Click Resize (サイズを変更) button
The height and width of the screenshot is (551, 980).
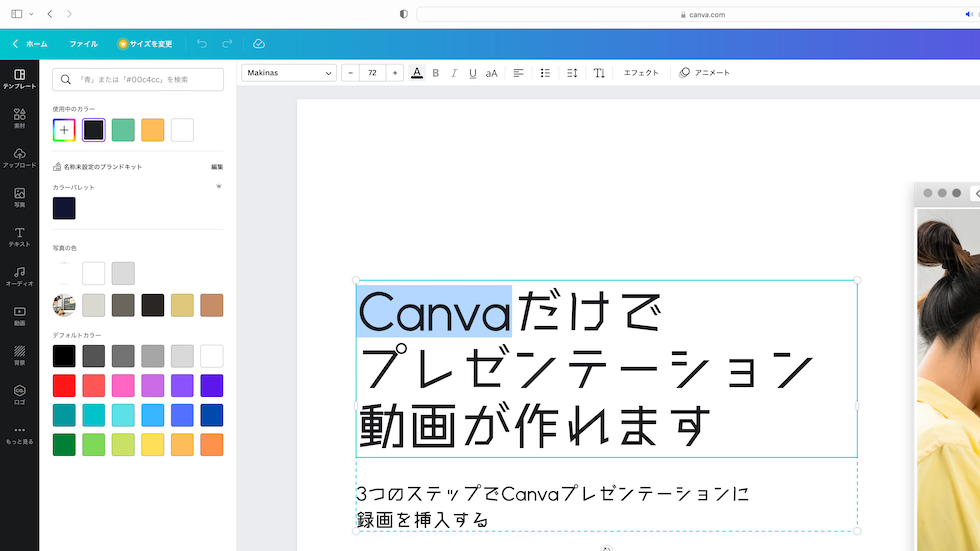click(x=145, y=44)
